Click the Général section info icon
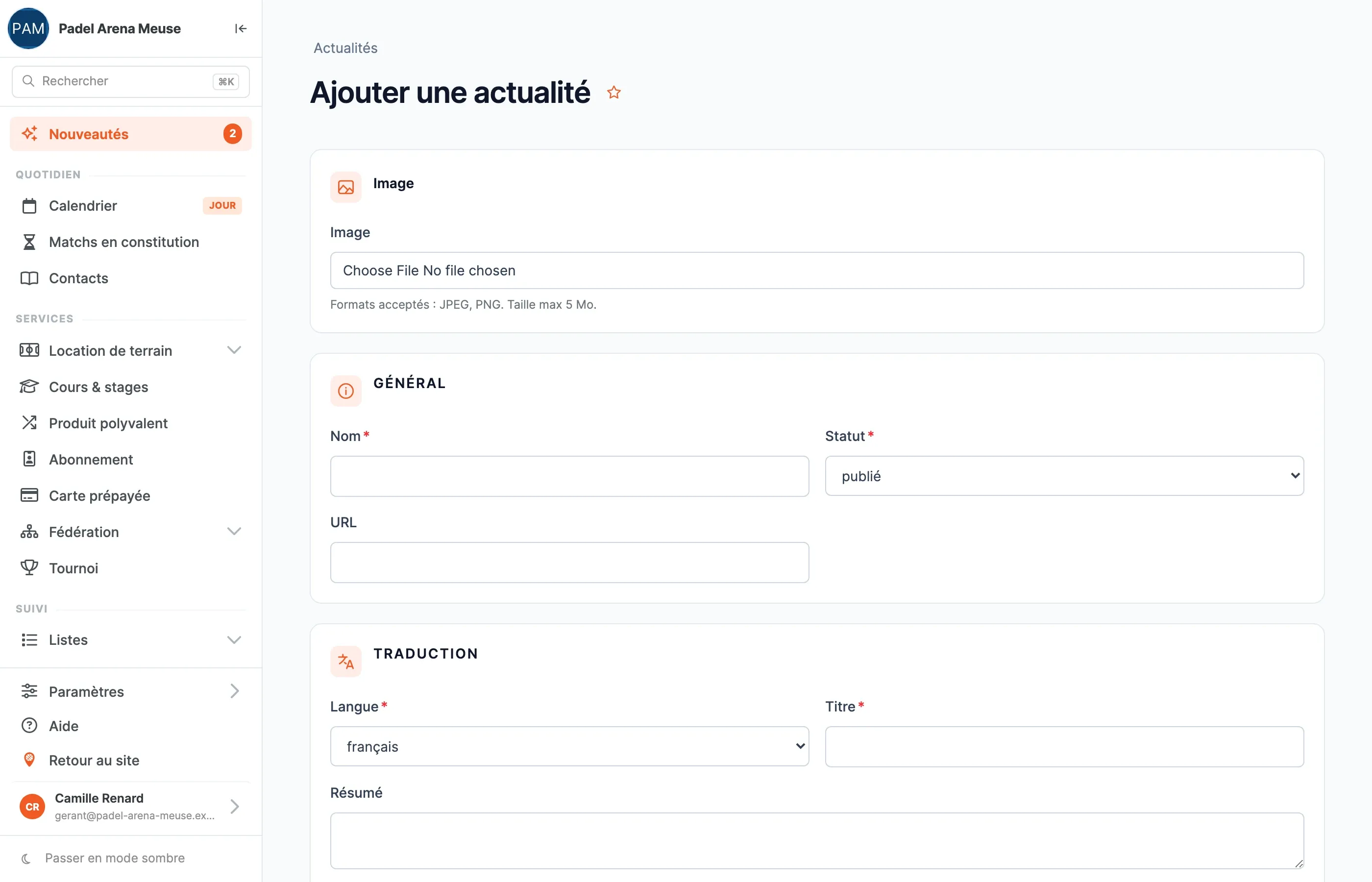1372x882 pixels. coord(346,391)
